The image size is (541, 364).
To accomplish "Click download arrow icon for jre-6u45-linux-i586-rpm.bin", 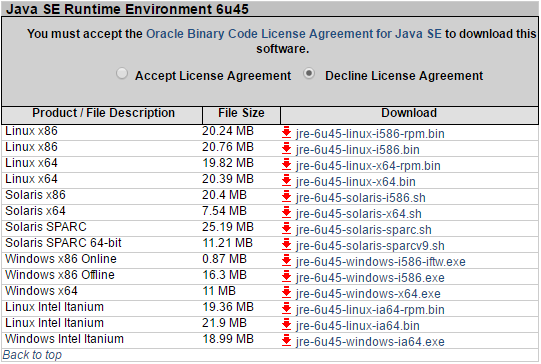I will (x=286, y=132).
